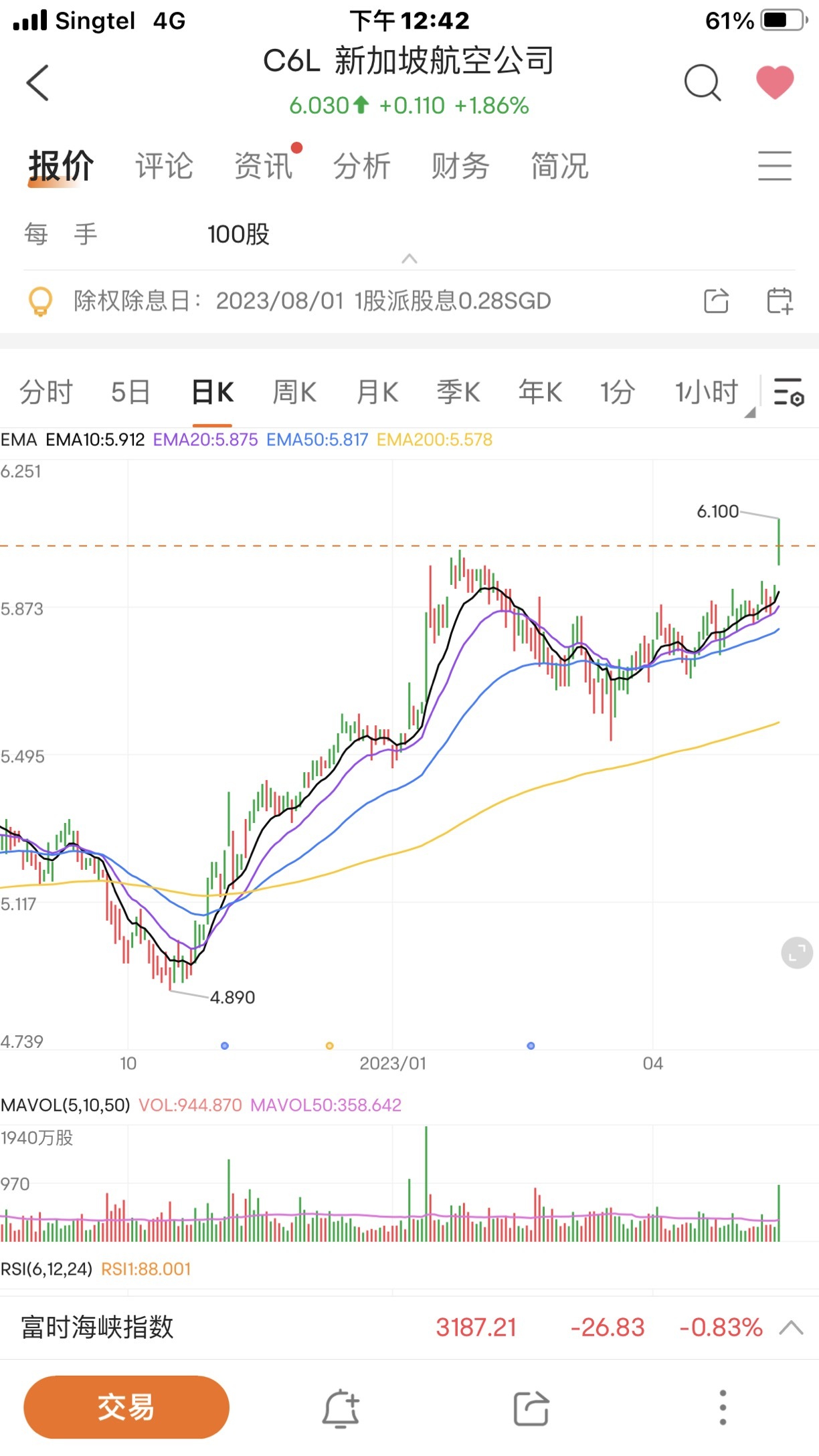The image size is (819, 1456).
Task: Tap the RSI1:88.001 value
Action: (x=146, y=1269)
